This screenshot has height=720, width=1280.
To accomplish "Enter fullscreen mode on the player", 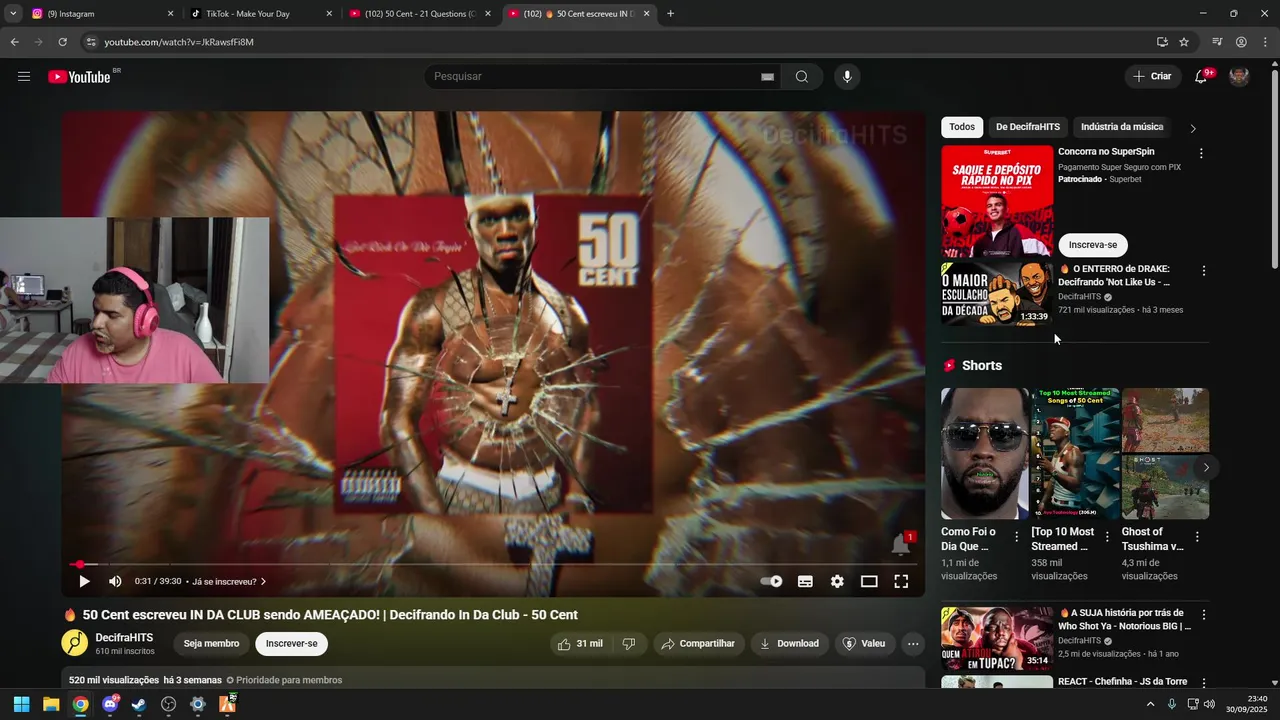I will [901, 581].
